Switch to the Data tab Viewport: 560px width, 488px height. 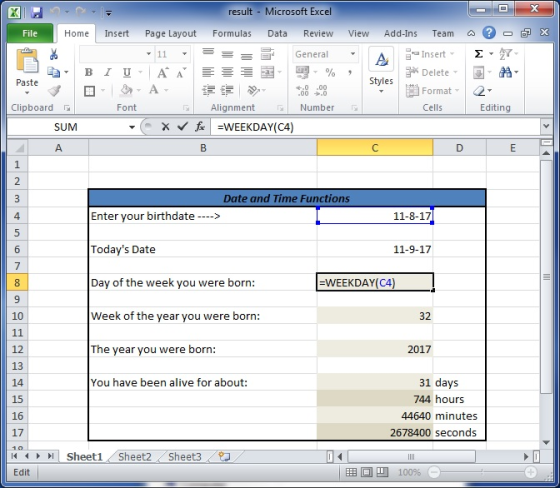[x=277, y=34]
